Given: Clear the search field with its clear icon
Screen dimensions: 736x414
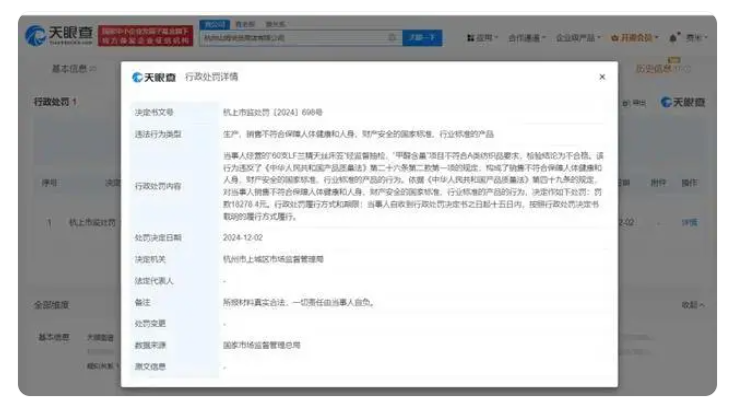Looking at the screenshot, I should point(392,38).
